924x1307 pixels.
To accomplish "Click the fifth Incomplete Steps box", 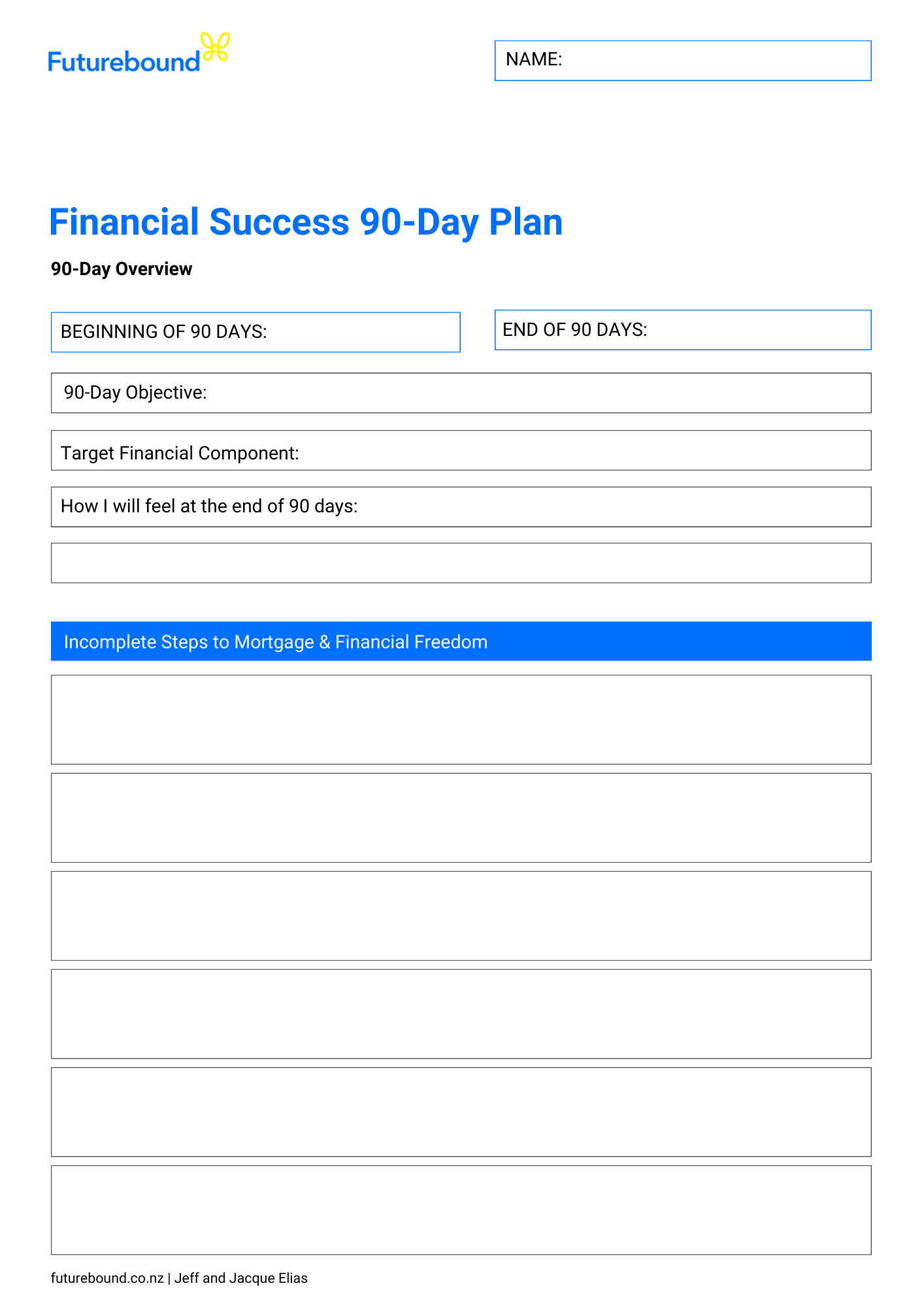I will [461, 1112].
